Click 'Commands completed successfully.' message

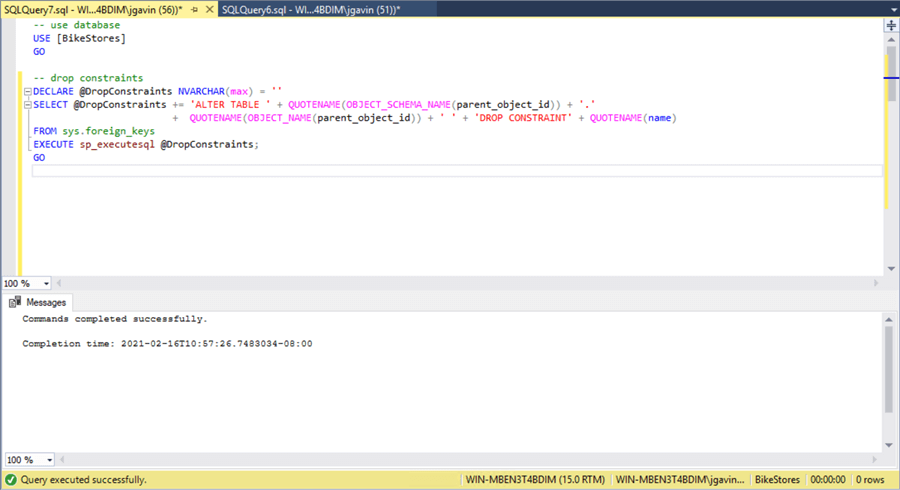pos(115,319)
